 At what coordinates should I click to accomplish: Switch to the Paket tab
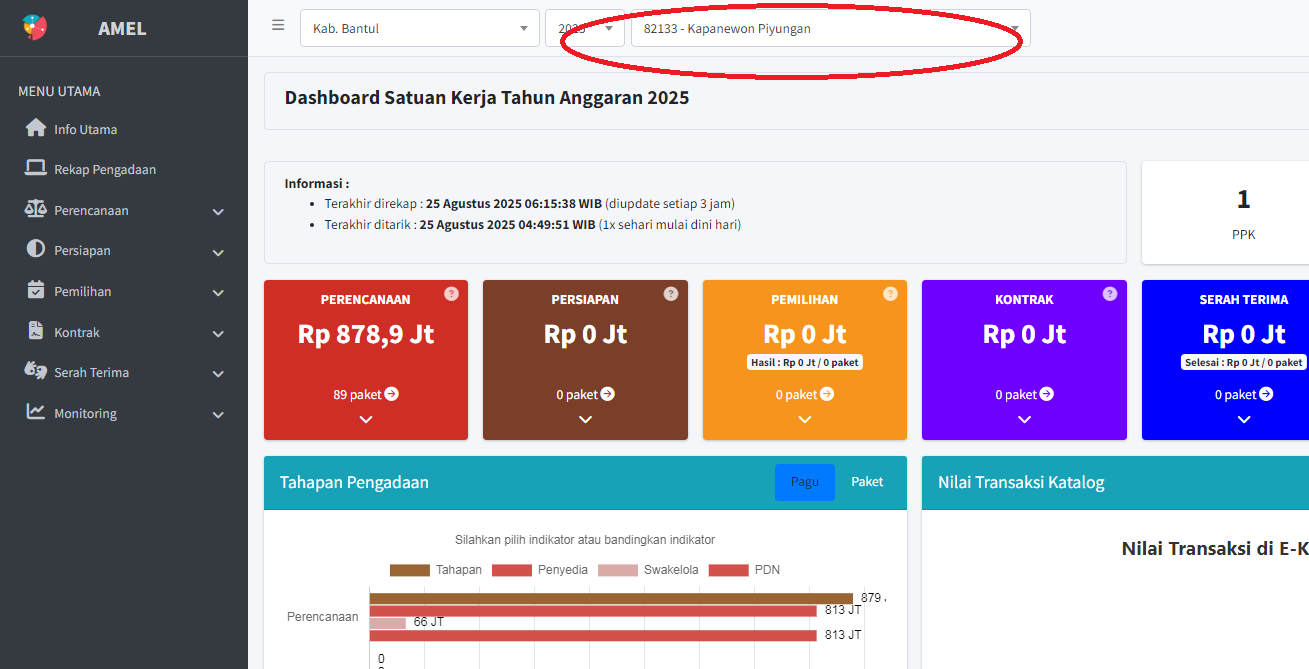point(867,482)
